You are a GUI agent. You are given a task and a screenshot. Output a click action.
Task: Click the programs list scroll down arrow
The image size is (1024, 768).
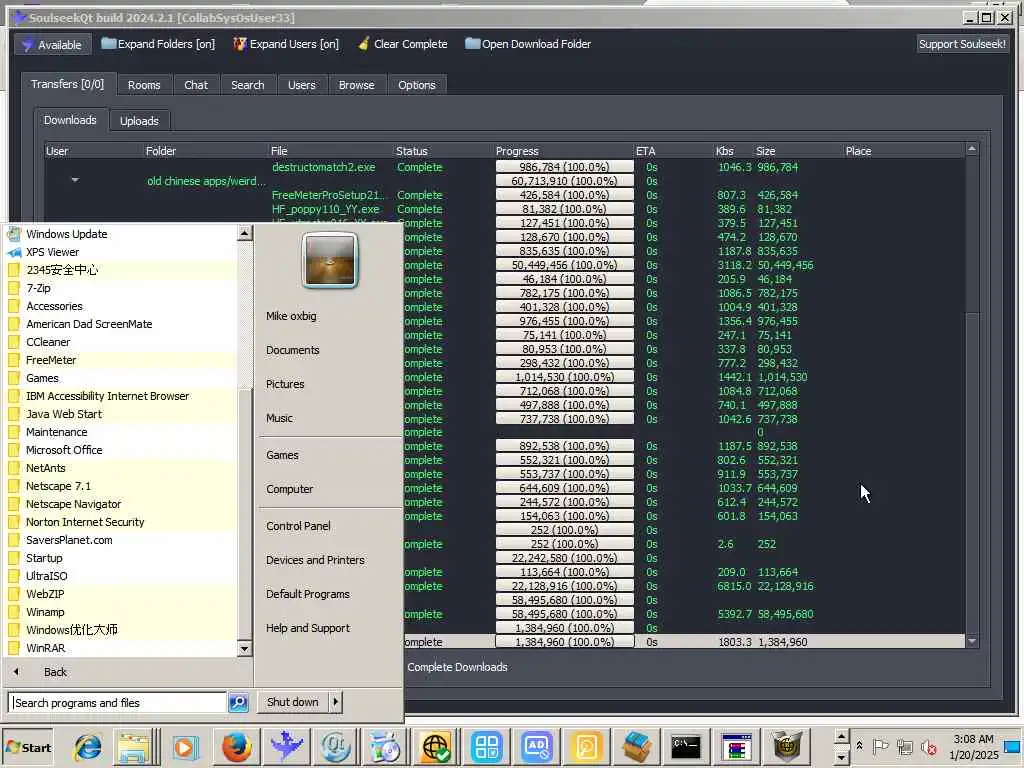pyautogui.click(x=245, y=648)
